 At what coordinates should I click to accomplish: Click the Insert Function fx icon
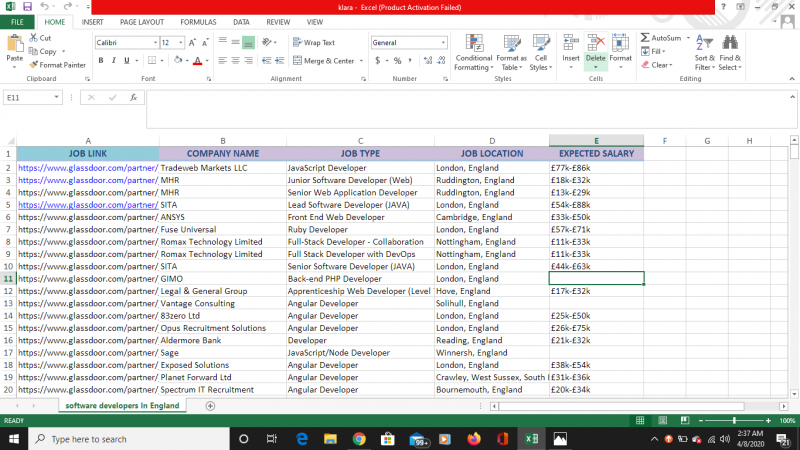click(x=134, y=97)
